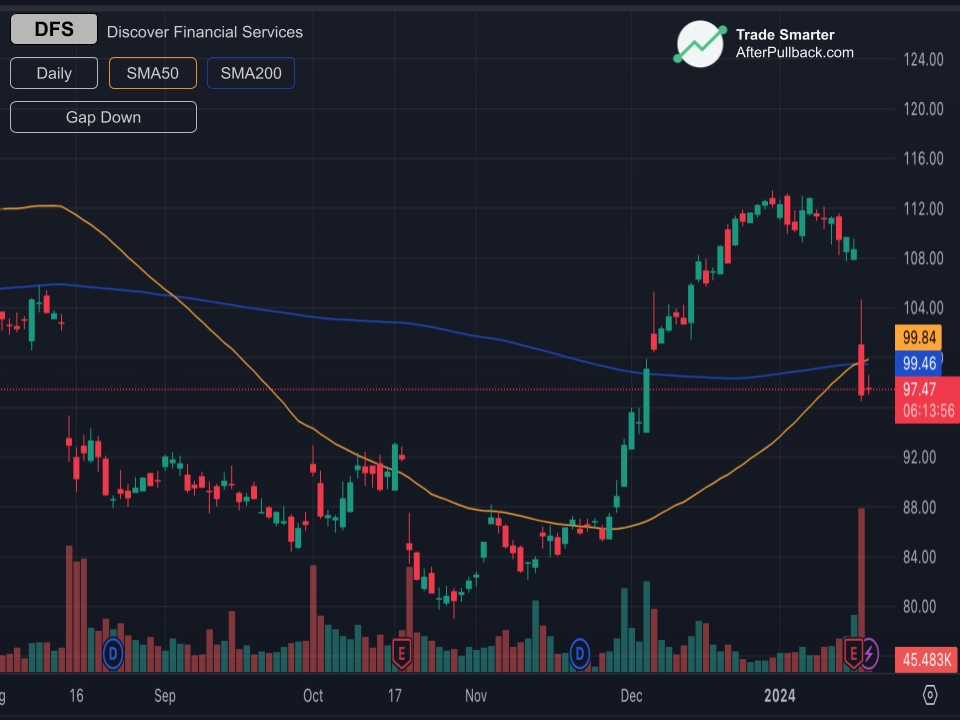Image resolution: width=960 pixels, height=720 pixels.
Task: Click the 112.00 price axis label
Action: point(923,209)
